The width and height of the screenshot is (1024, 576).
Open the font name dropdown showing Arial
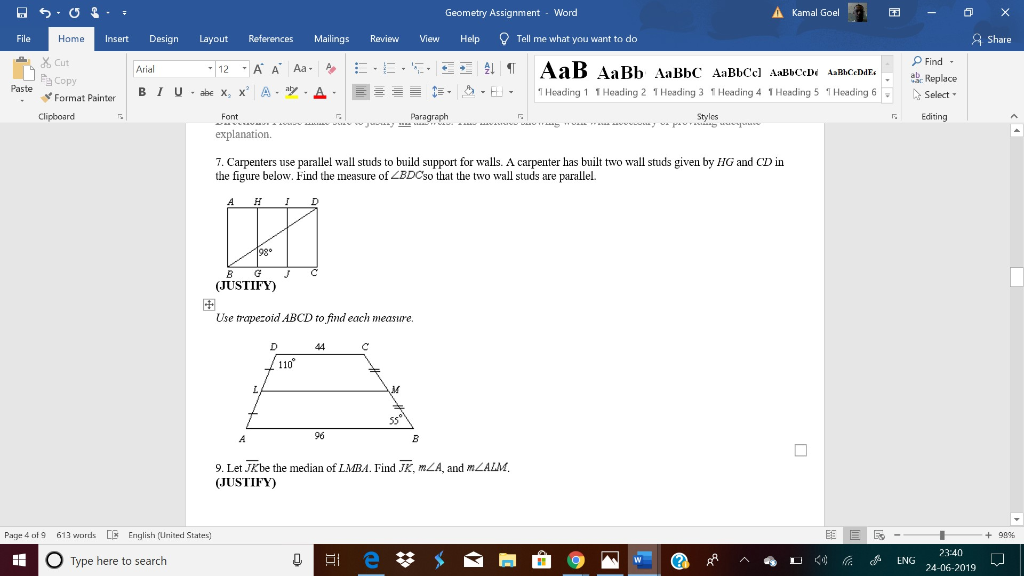(x=210, y=68)
